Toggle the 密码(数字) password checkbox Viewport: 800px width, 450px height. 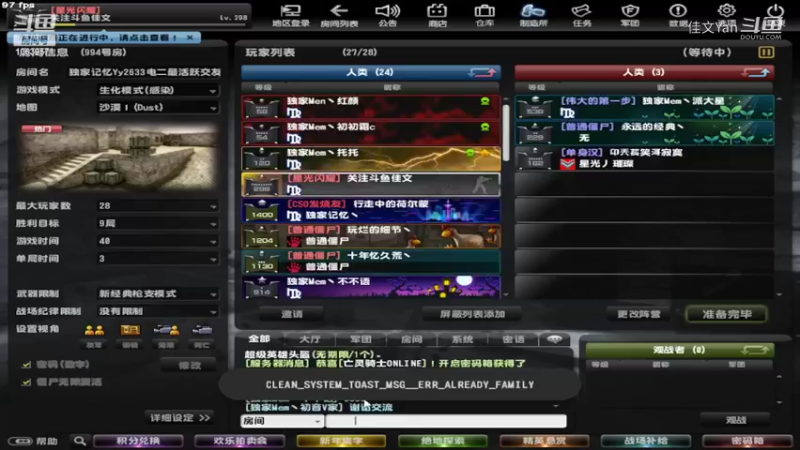(x=26, y=365)
